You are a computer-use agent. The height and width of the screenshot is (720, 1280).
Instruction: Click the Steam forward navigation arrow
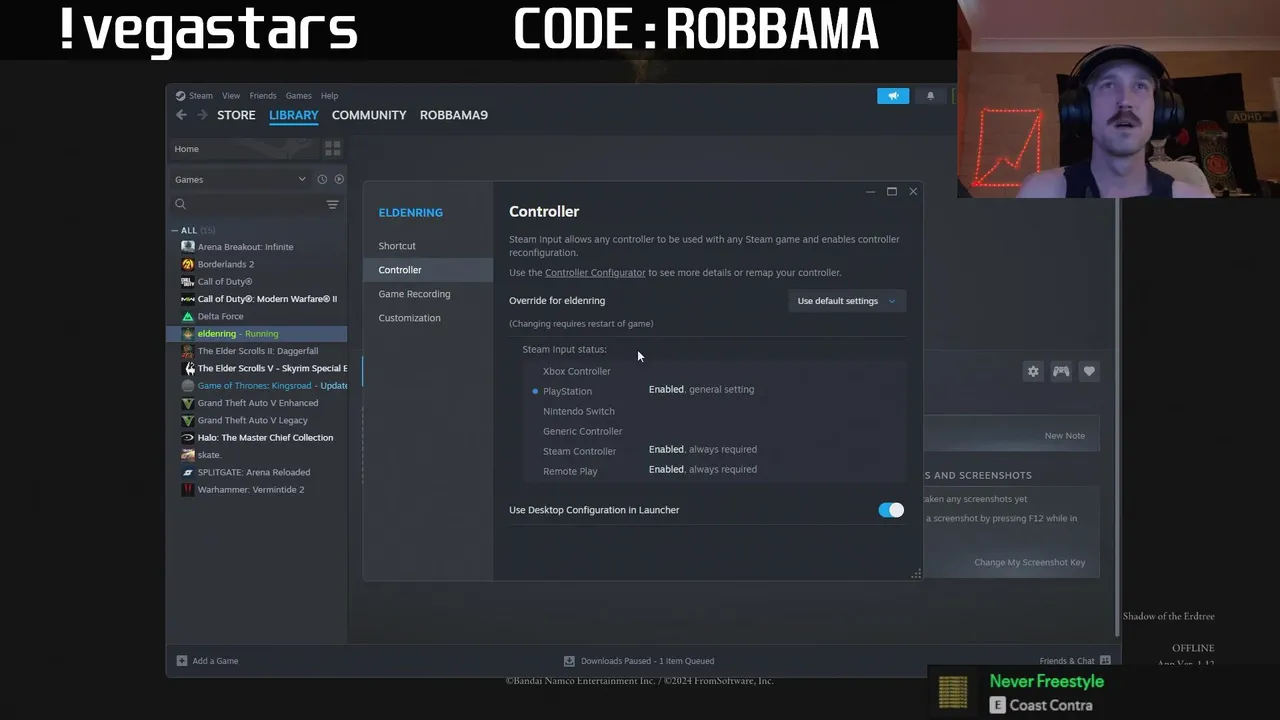pos(202,115)
